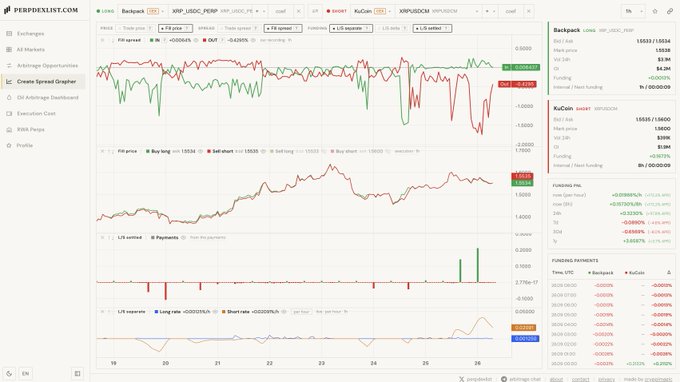The image size is (680, 382).
Task: Toggle the Fill spread series
Action: pyautogui.click(x=283, y=28)
